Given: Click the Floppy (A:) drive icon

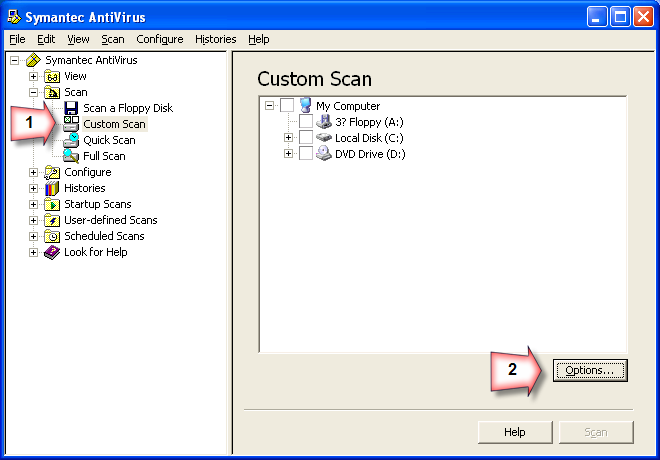Looking at the screenshot, I should pyautogui.click(x=324, y=122).
